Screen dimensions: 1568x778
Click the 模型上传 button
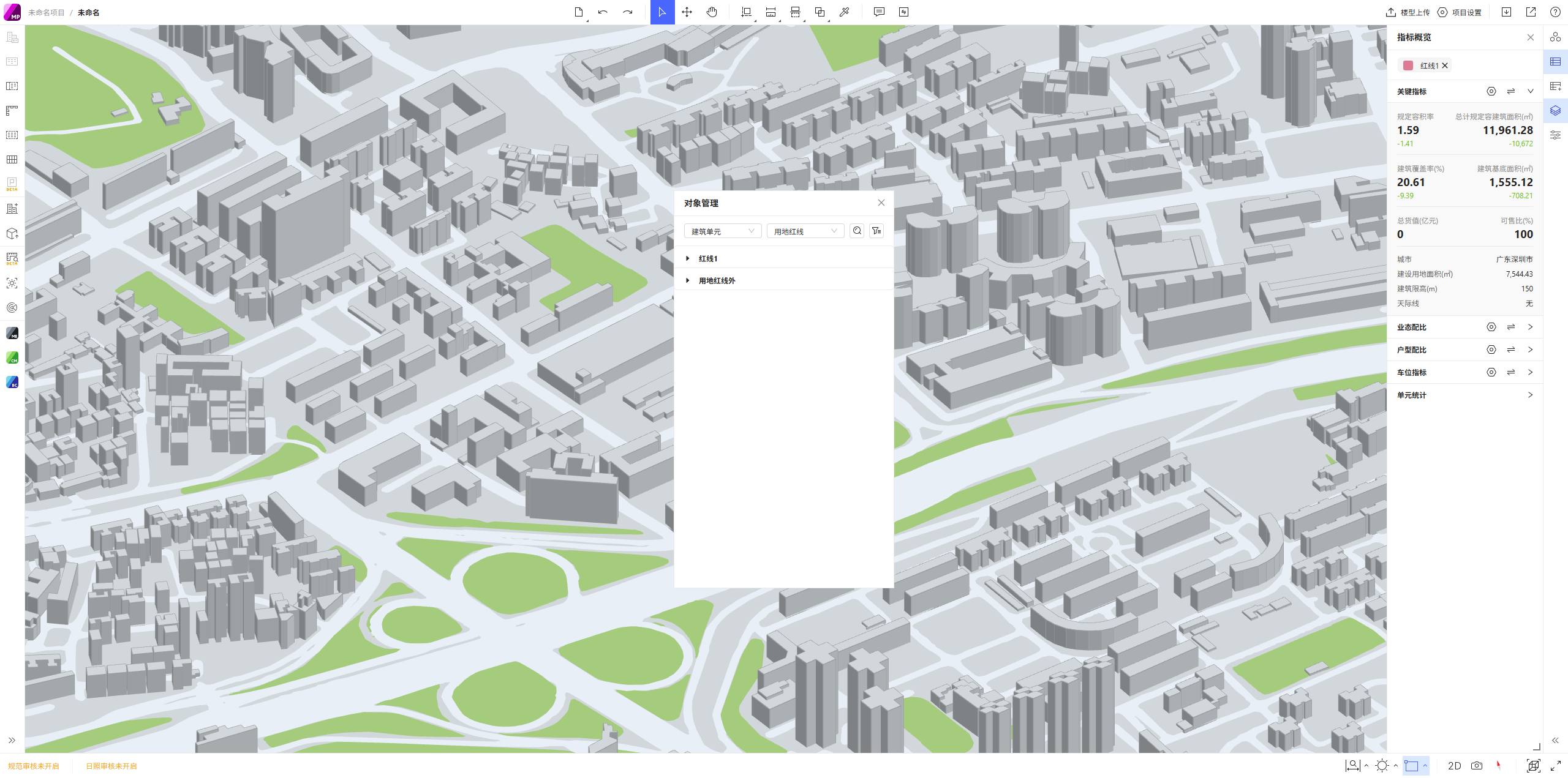point(1408,12)
